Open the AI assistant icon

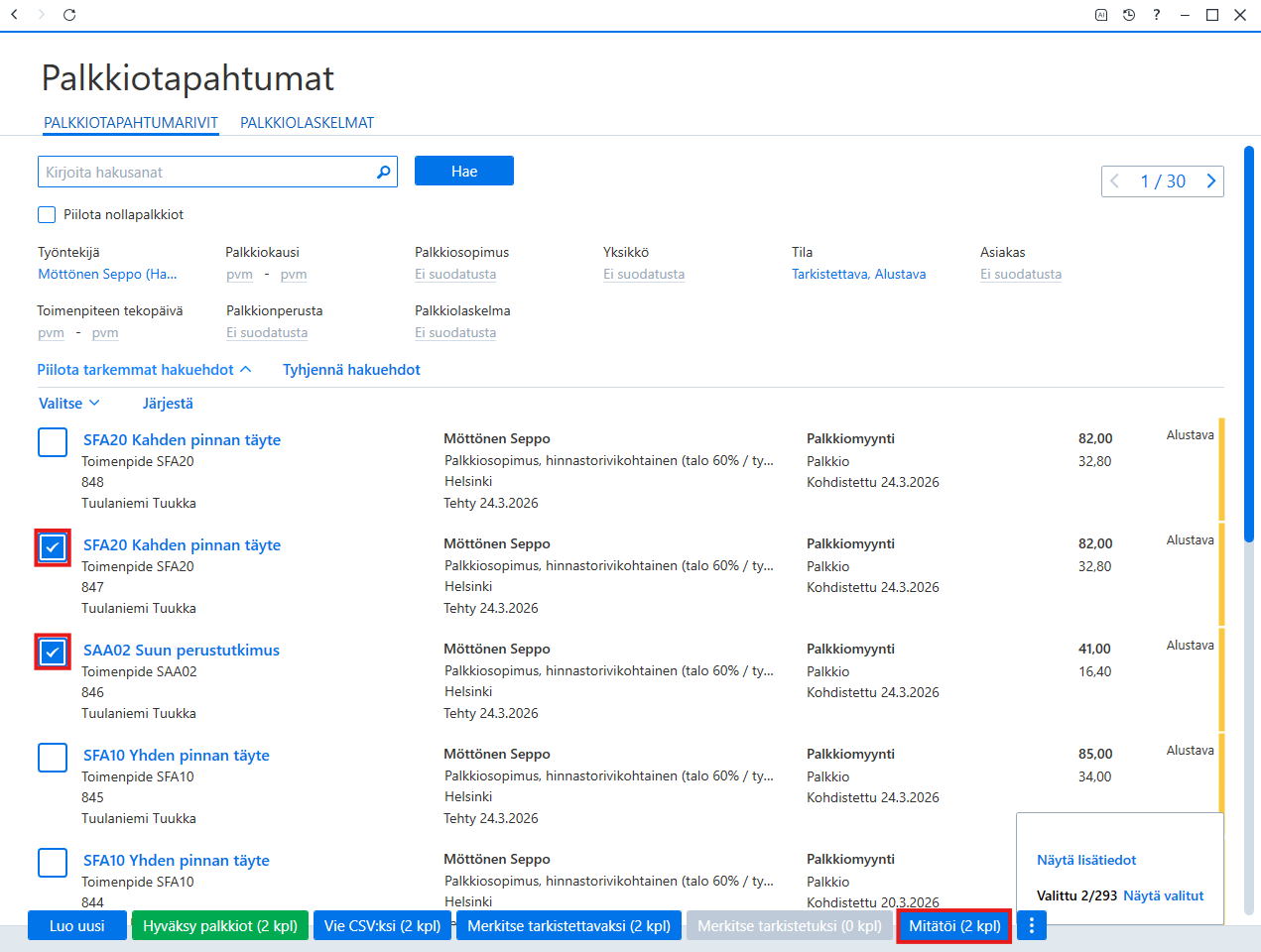pos(1101,15)
